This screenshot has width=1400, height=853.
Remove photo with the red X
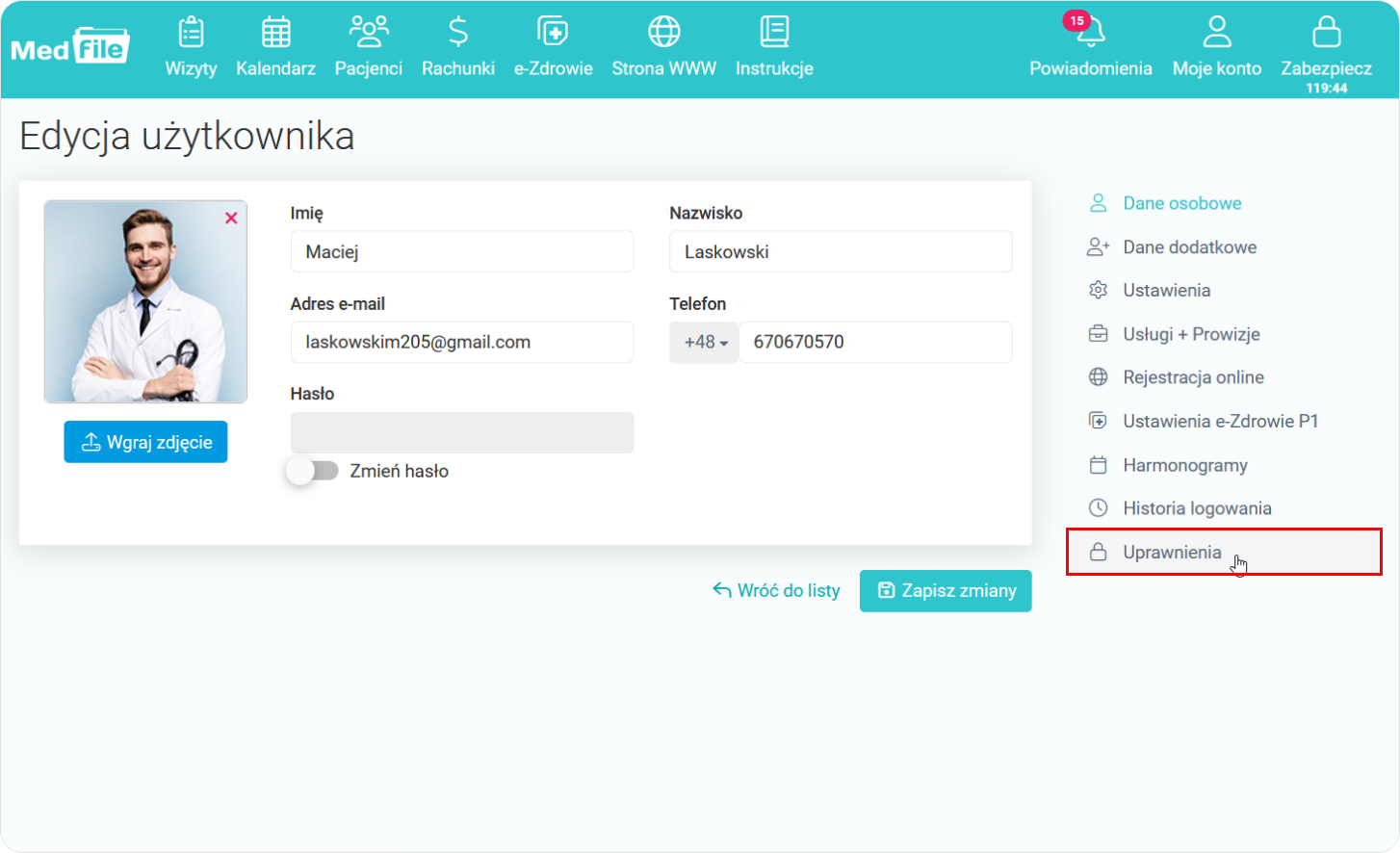click(x=231, y=219)
